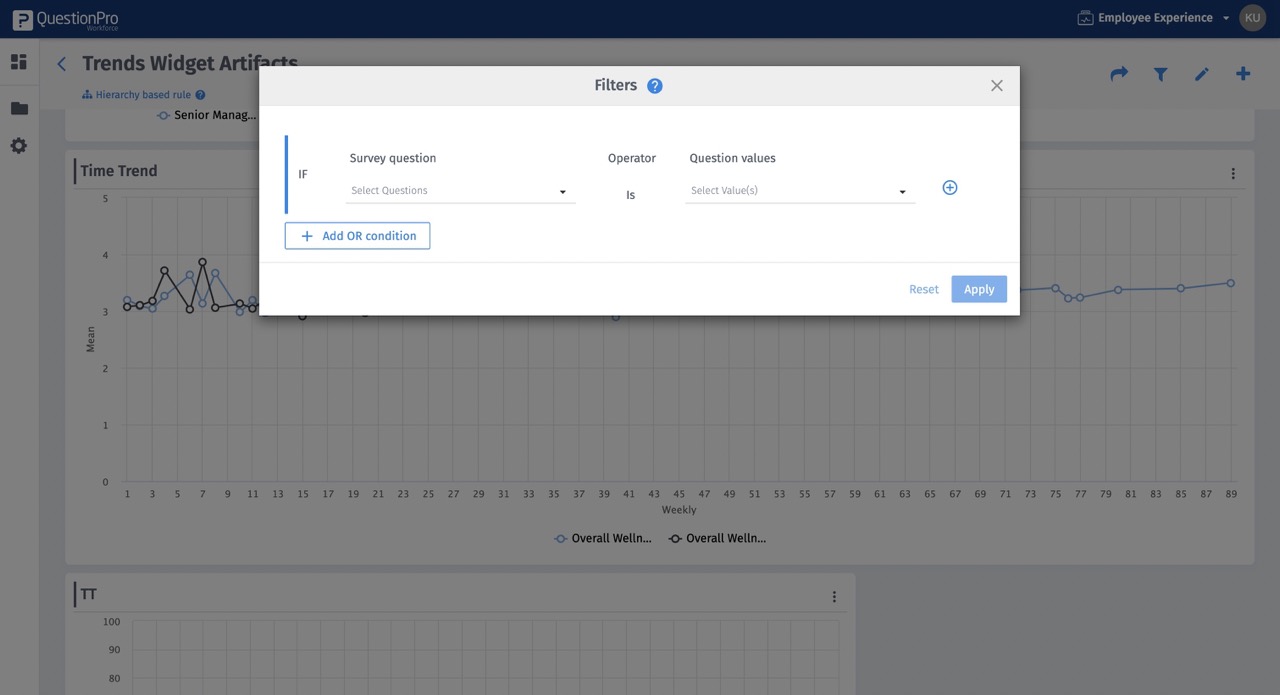Image resolution: width=1280 pixels, height=695 pixels.
Task: Toggle blue Overall Welln... legend series
Action: [x=603, y=538]
